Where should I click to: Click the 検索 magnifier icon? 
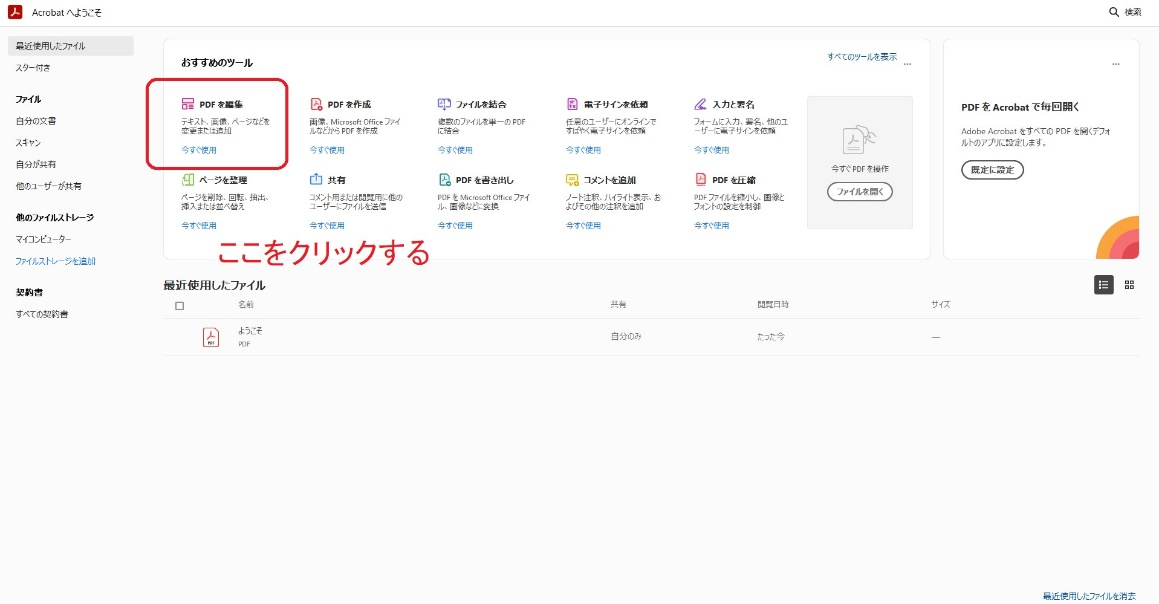click(x=1114, y=12)
